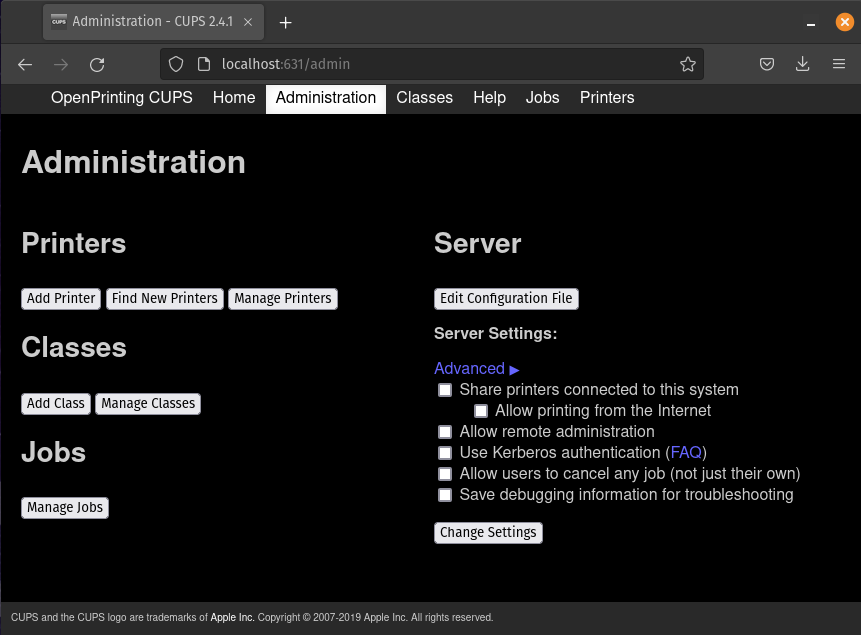This screenshot has height=635, width=861.
Task: Enable Use Kerberos authentication checkbox
Action: 445,453
